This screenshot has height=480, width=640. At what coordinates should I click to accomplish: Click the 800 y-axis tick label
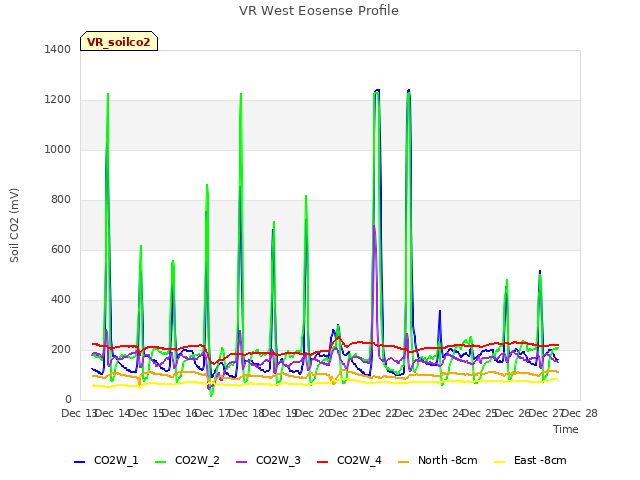coord(61,200)
